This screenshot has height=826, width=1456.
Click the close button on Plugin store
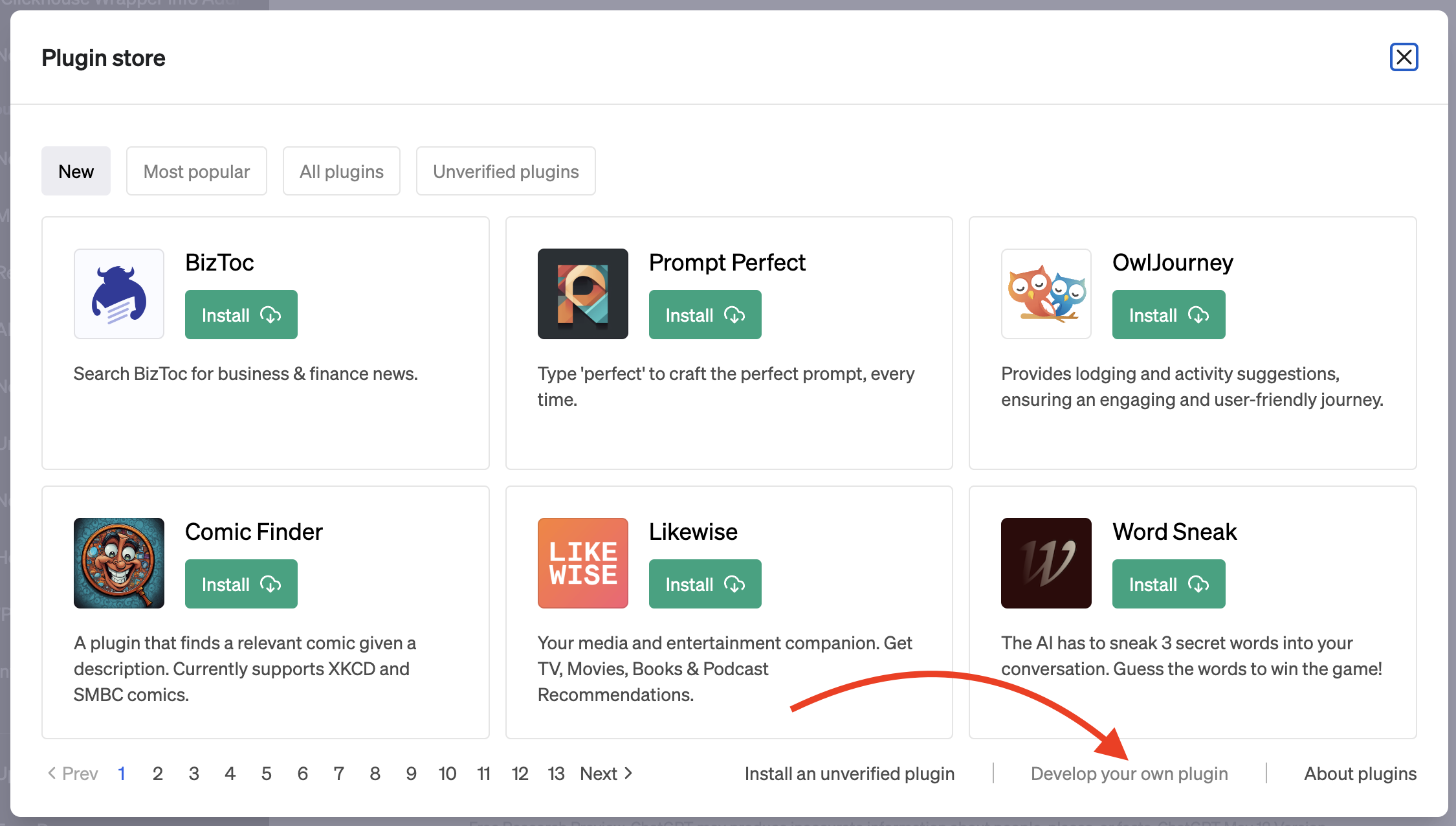[x=1405, y=57]
